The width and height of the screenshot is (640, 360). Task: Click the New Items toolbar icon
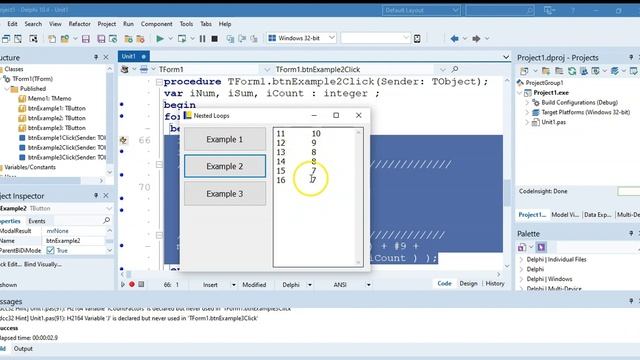pyautogui.click(x=52, y=39)
